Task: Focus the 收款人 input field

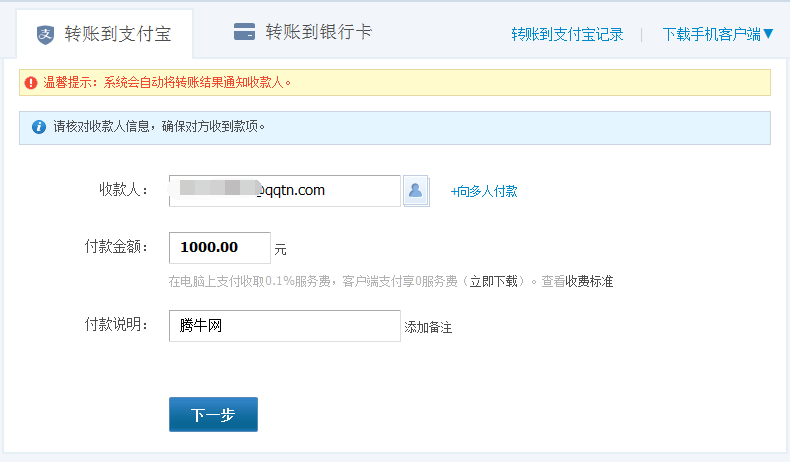Action: click(285, 191)
